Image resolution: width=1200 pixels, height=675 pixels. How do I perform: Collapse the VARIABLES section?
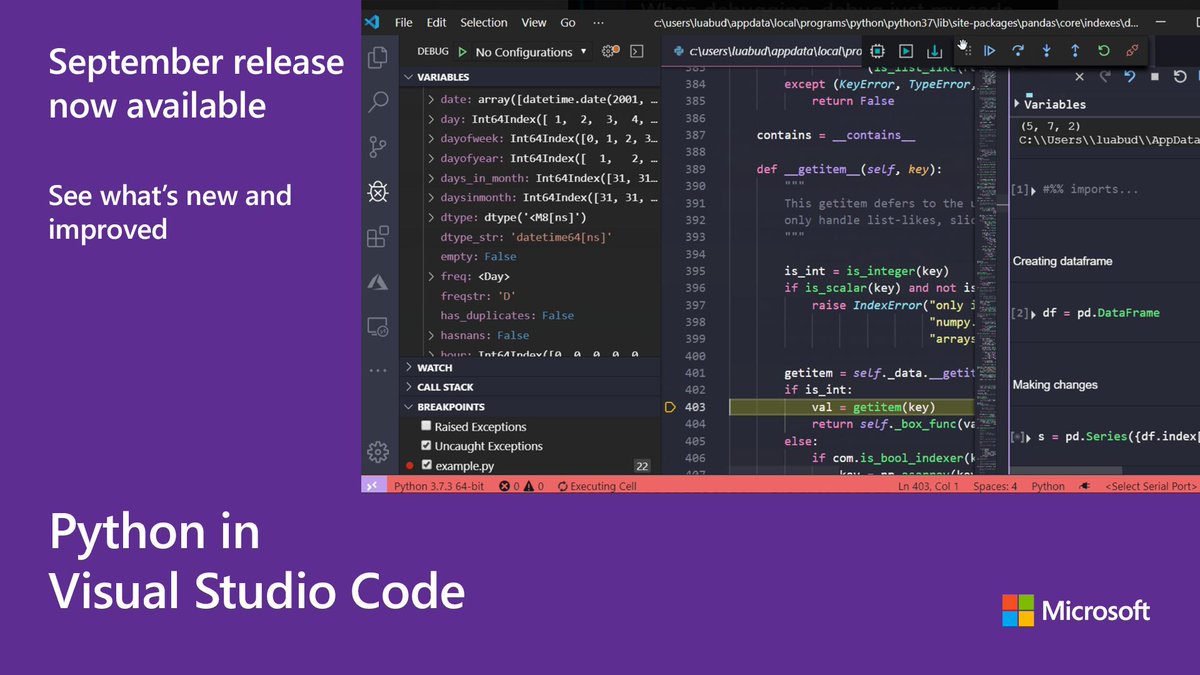[x=530, y=77]
